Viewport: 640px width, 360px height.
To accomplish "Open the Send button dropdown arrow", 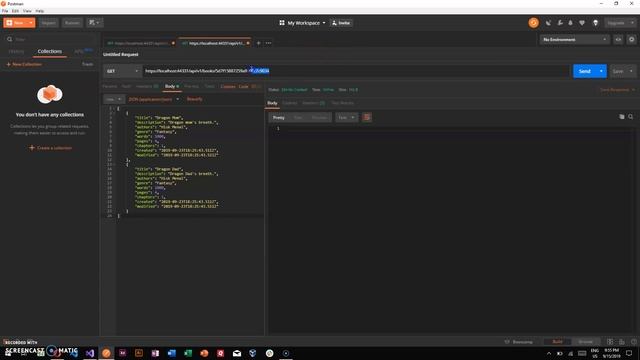I will 601,71.
